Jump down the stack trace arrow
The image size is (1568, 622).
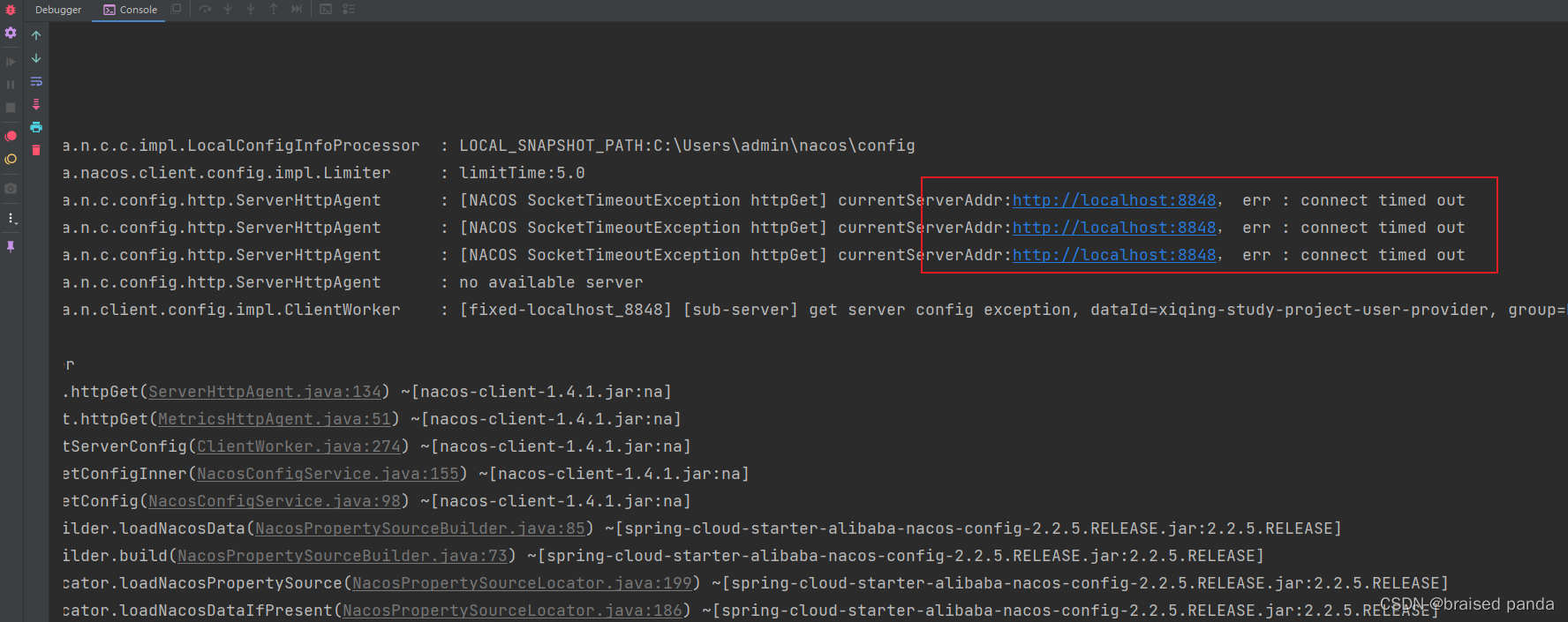pyautogui.click(x=36, y=58)
